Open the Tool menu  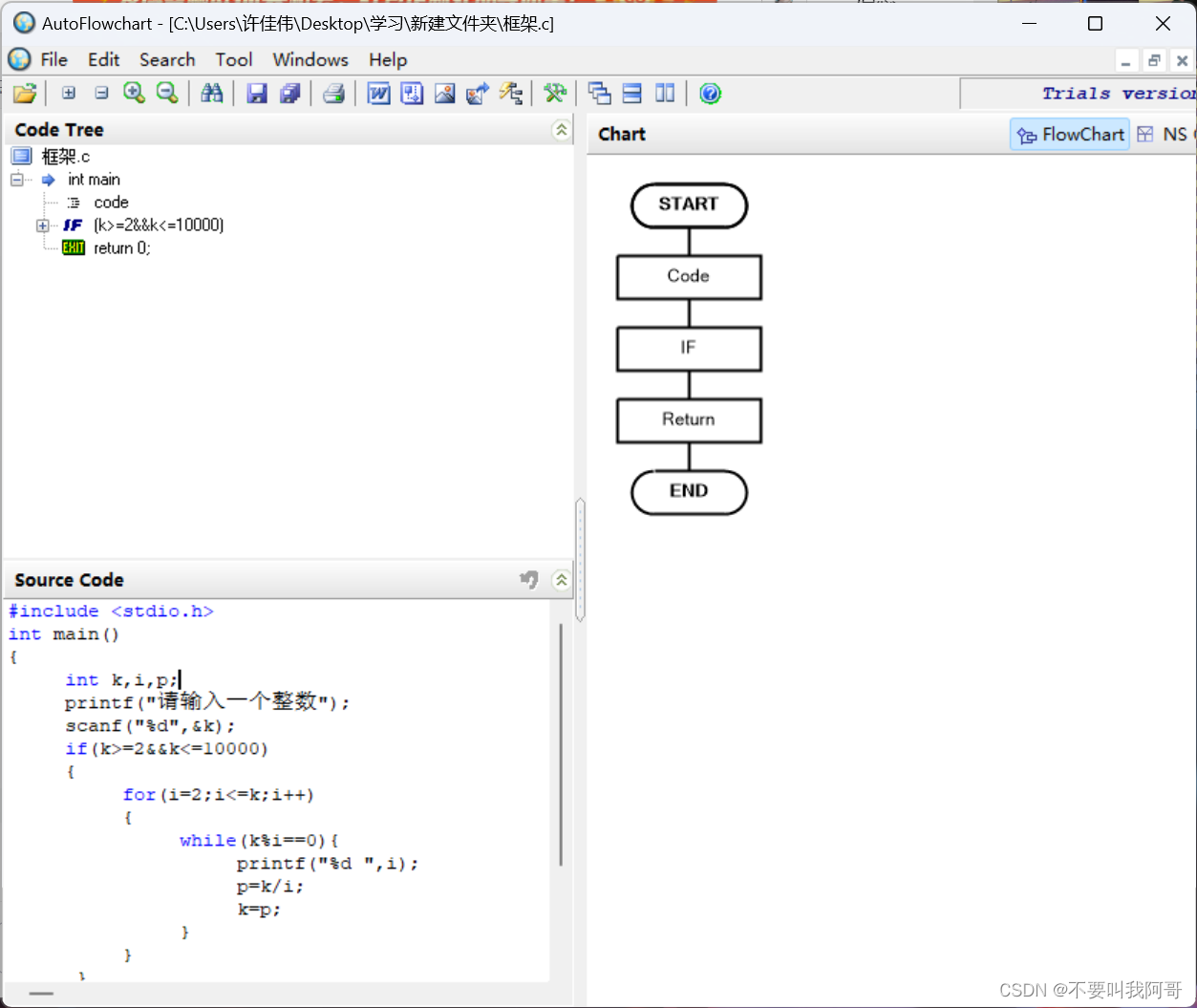coord(234,59)
